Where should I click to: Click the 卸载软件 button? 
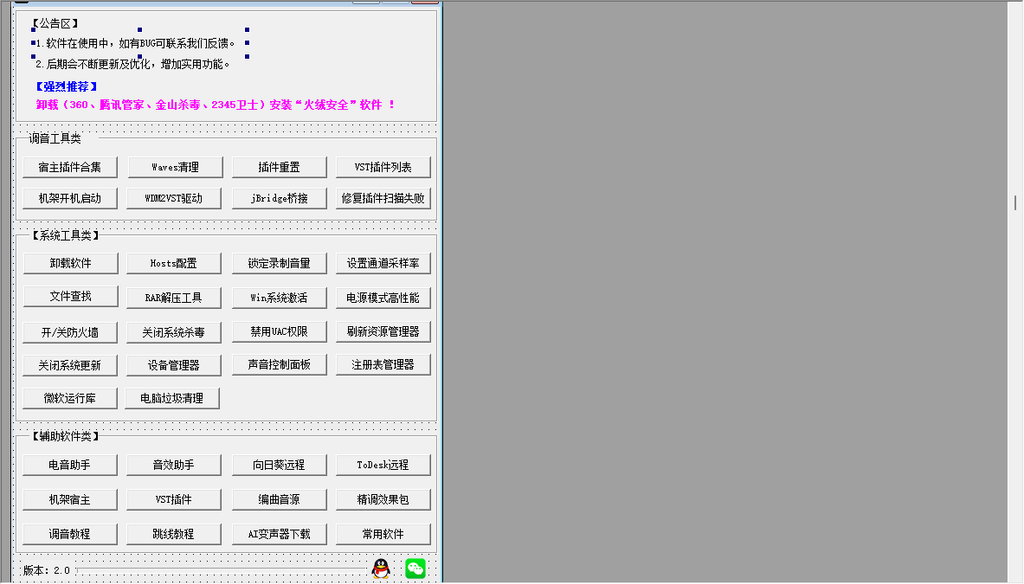[71, 263]
